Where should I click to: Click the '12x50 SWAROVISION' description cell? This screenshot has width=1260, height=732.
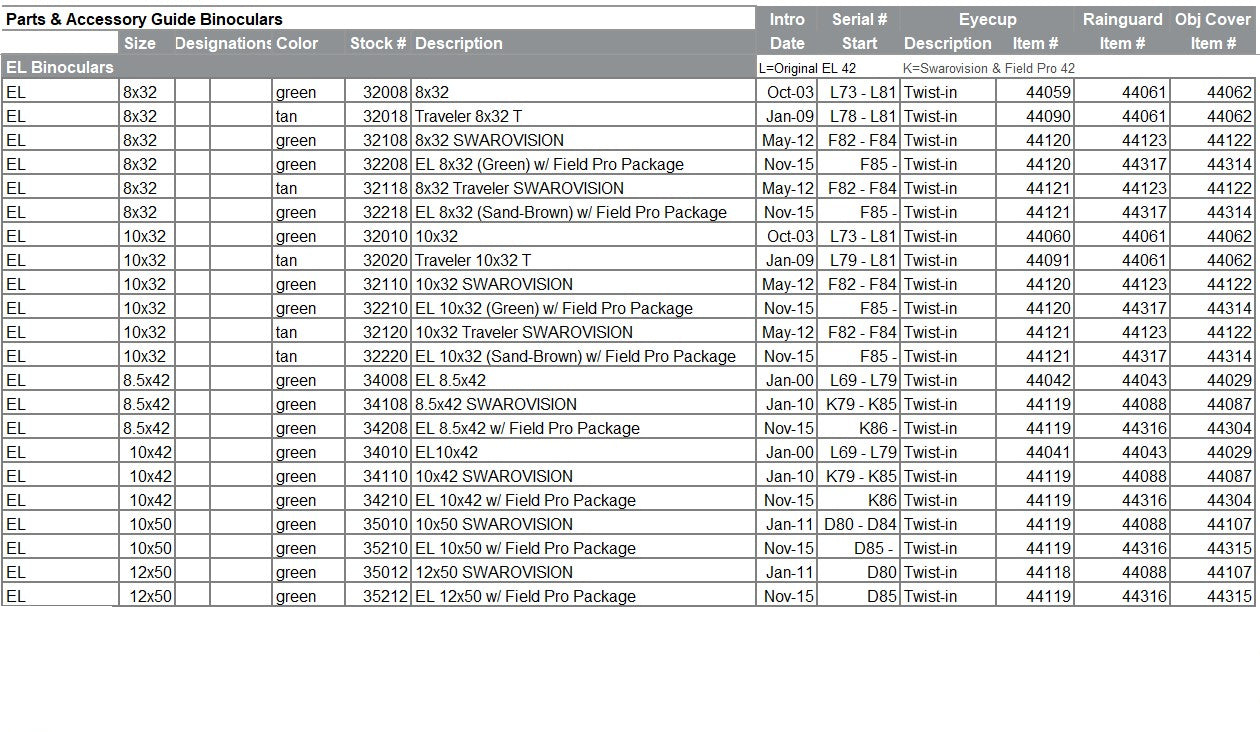pos(494,572)
